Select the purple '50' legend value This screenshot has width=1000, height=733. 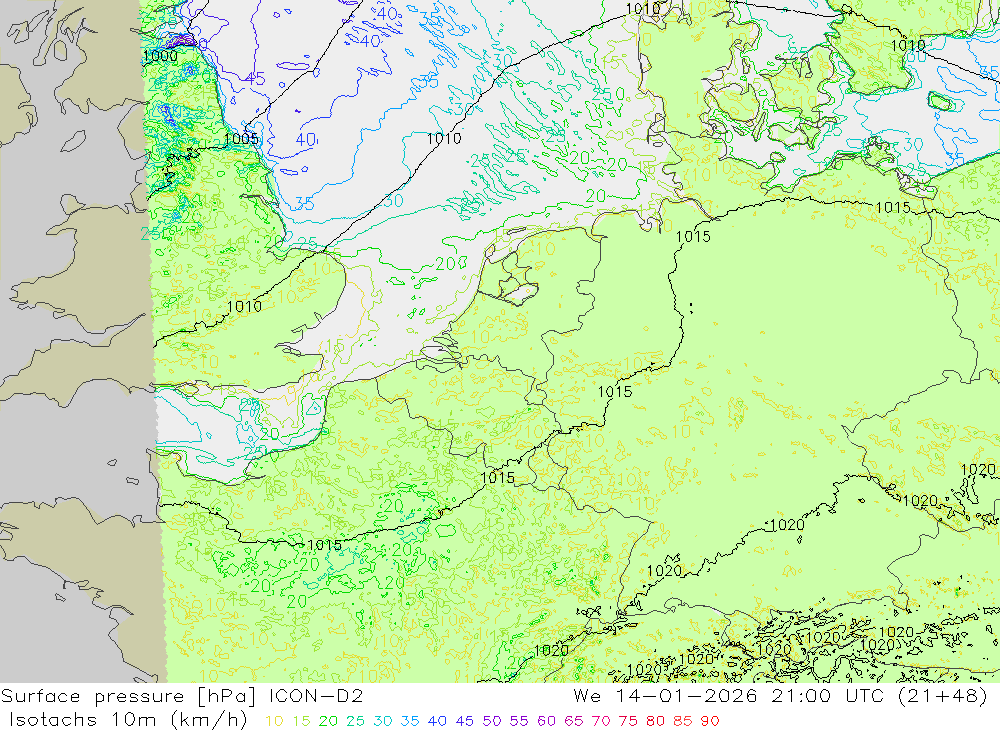(x=492, y=721)
